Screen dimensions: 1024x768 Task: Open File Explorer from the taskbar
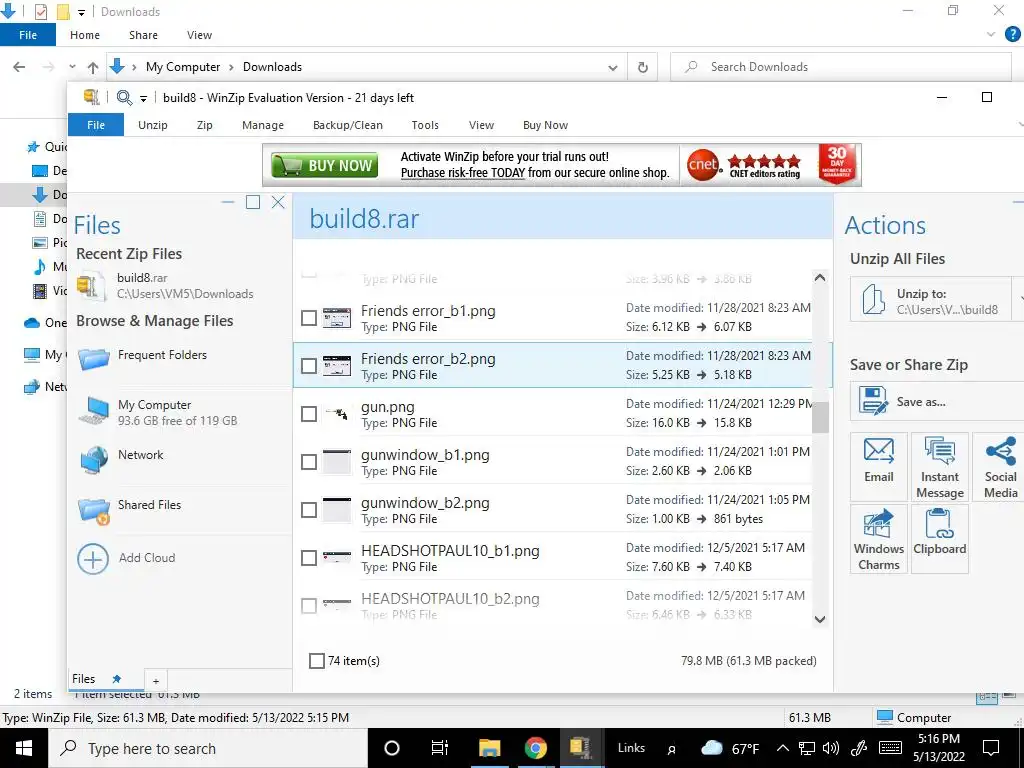(489, 748)
